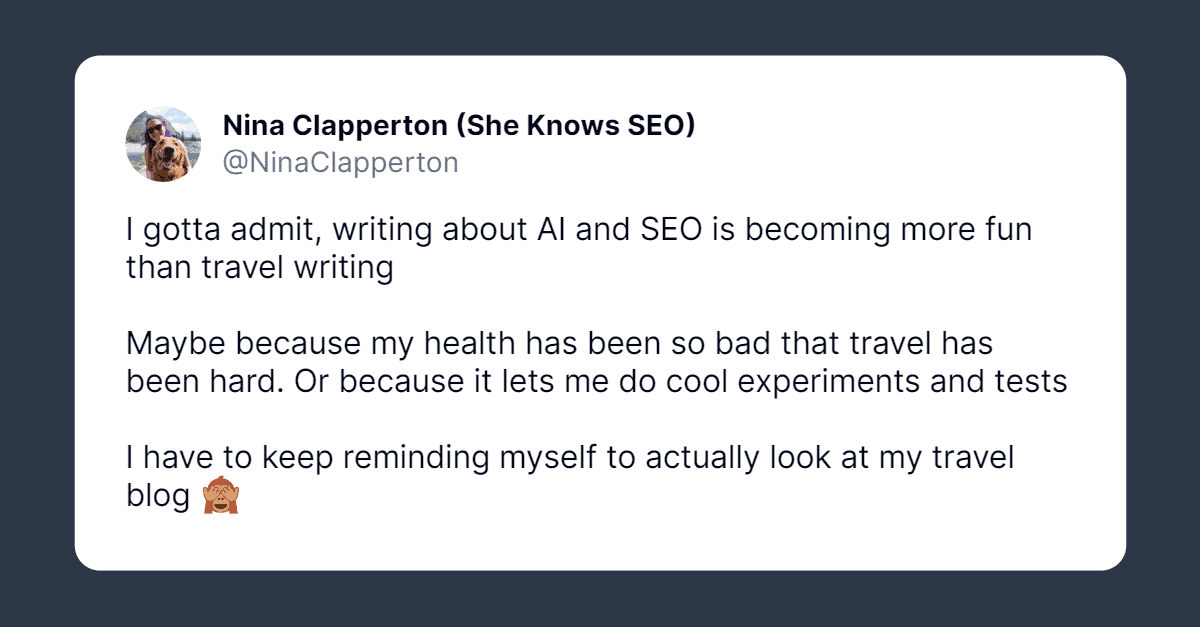
Task: Click "actually look at my travel" text
Action: click(x=830, y=458)
